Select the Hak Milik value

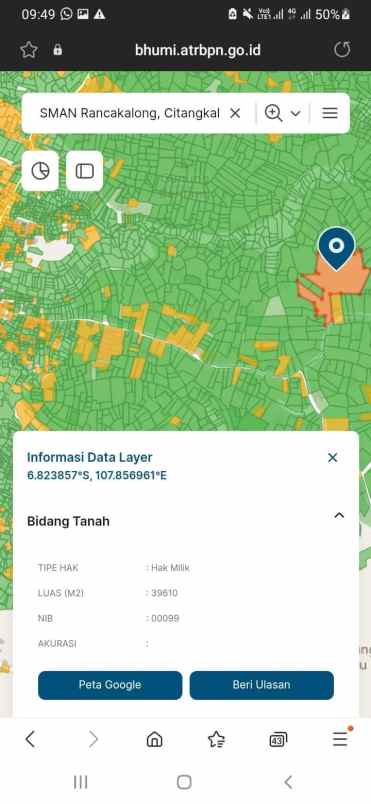(170, 568)
